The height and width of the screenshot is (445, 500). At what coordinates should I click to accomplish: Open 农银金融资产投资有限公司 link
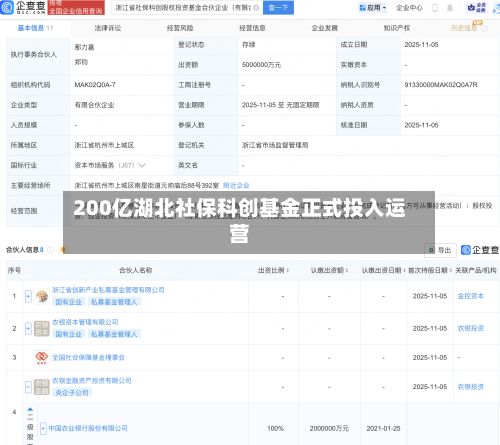(92, 381)
